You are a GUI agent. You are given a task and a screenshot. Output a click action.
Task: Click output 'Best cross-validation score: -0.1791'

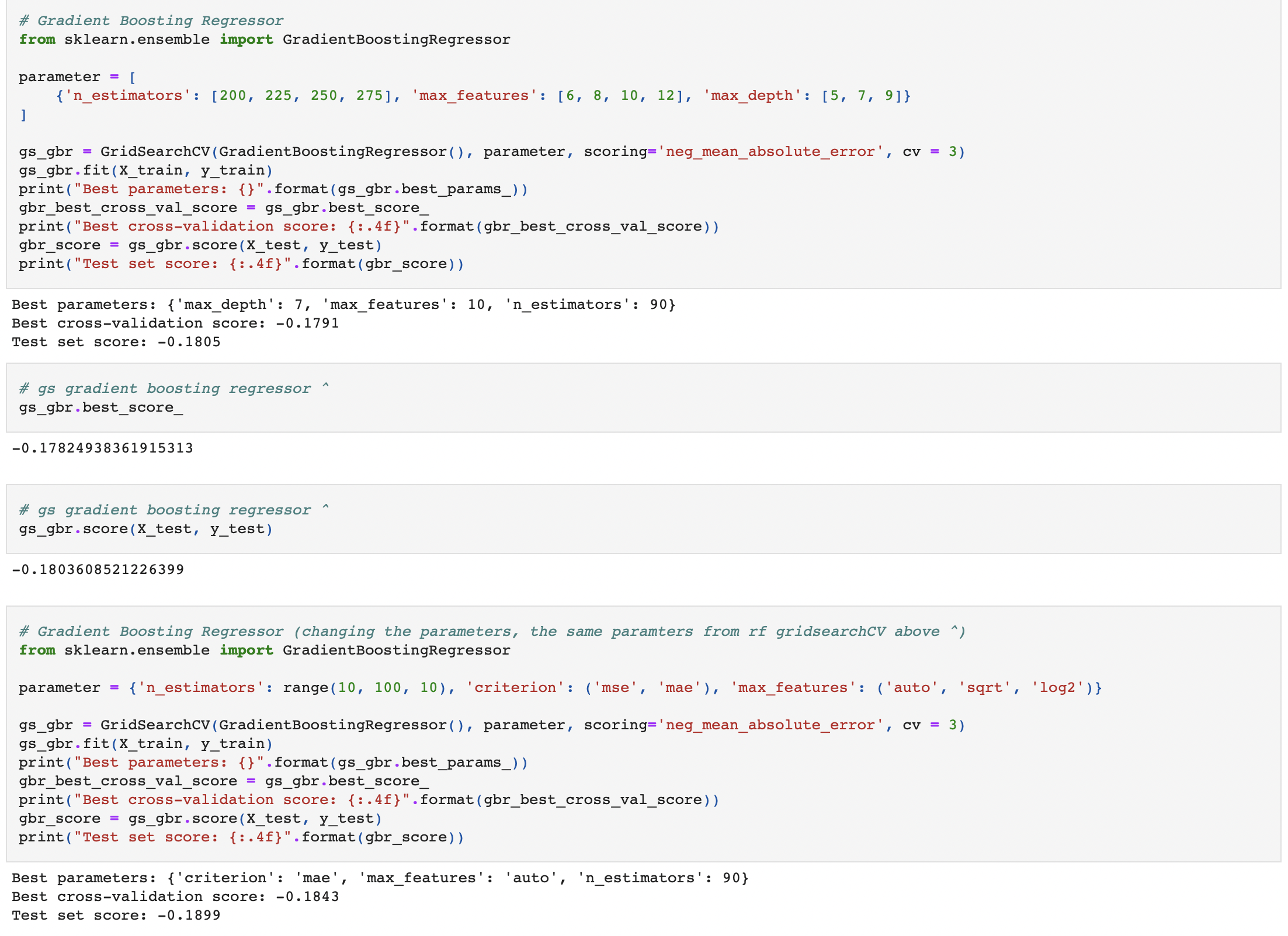tap(175, 323)
